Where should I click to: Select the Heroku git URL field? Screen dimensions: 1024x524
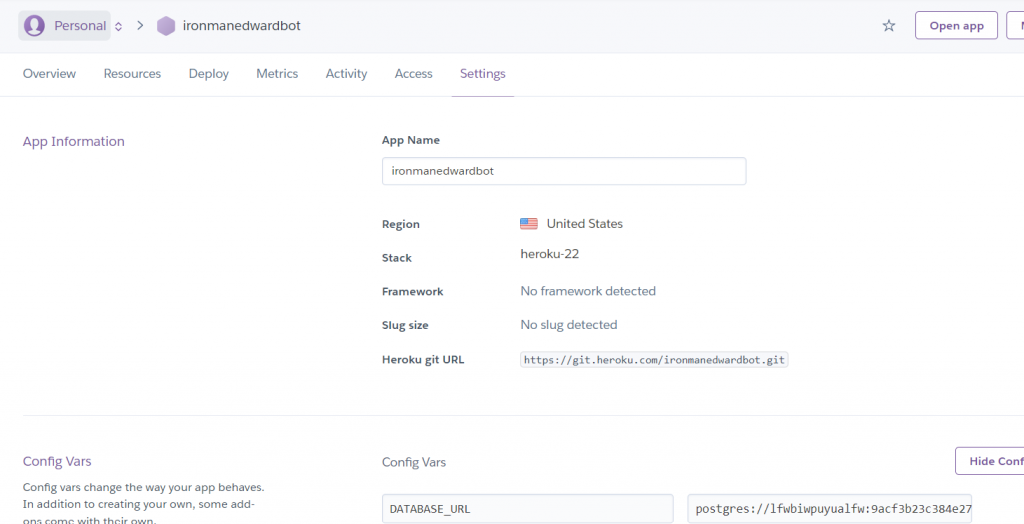[x=654, y=360]
